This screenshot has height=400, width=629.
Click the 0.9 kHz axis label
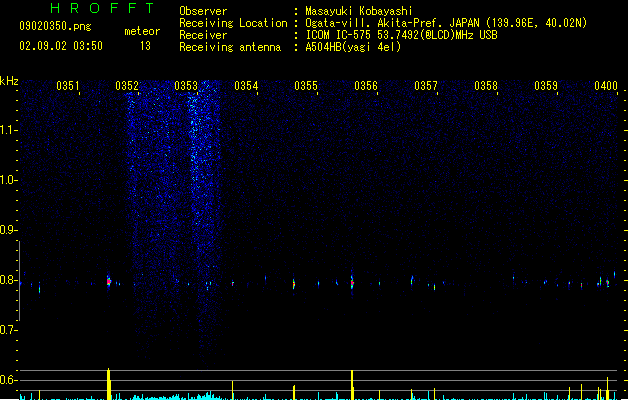click(x=8, y=230)
